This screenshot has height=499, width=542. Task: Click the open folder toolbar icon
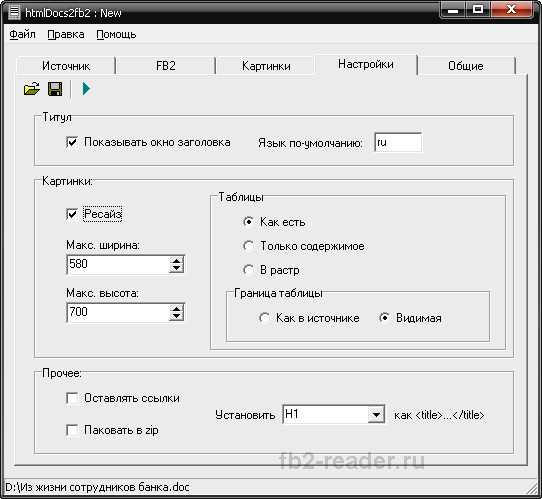coord(31,89)
